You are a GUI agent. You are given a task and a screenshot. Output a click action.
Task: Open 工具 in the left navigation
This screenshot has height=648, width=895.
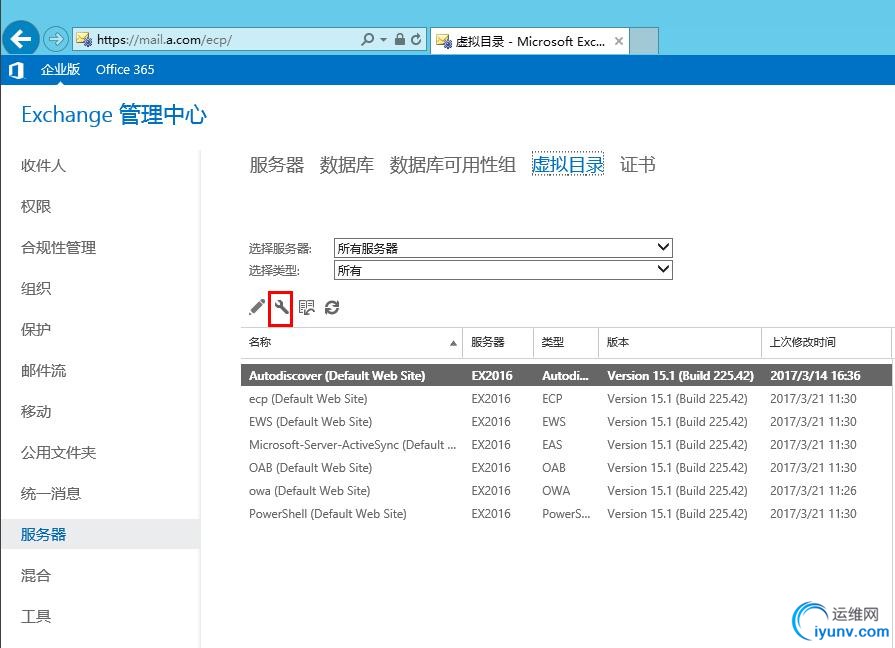(x=36, y=617)
